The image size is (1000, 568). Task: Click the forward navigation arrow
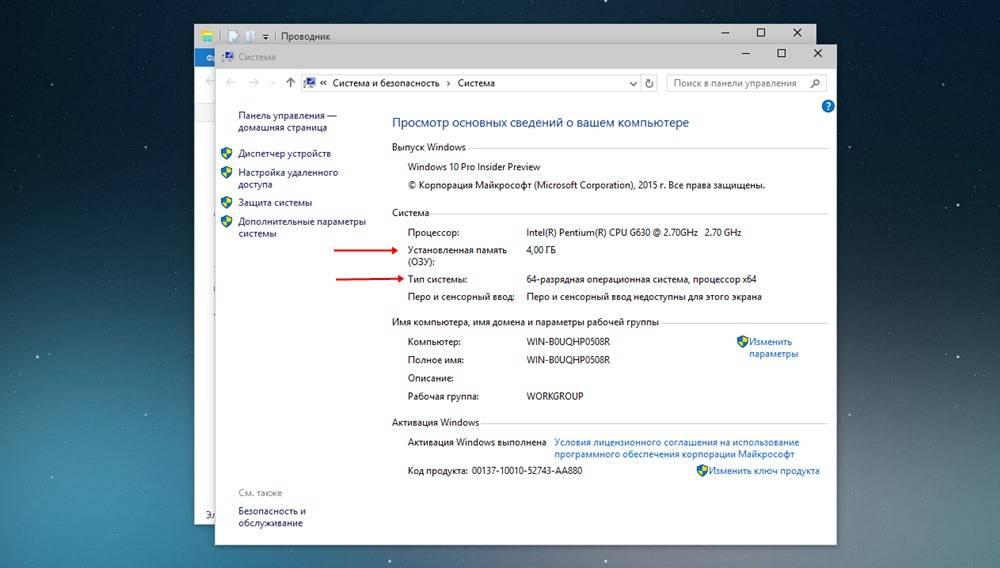click(253, 82)
